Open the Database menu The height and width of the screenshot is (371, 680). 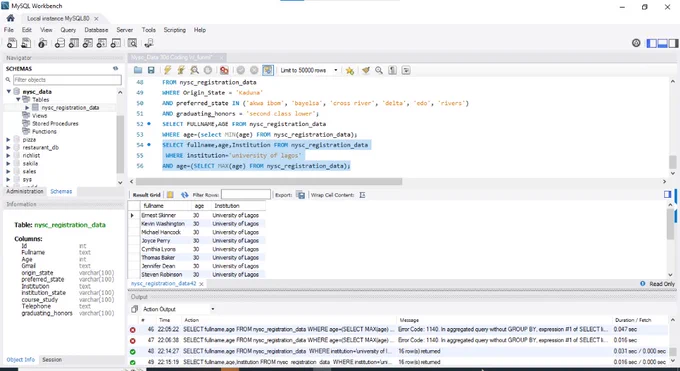(96, 30)
